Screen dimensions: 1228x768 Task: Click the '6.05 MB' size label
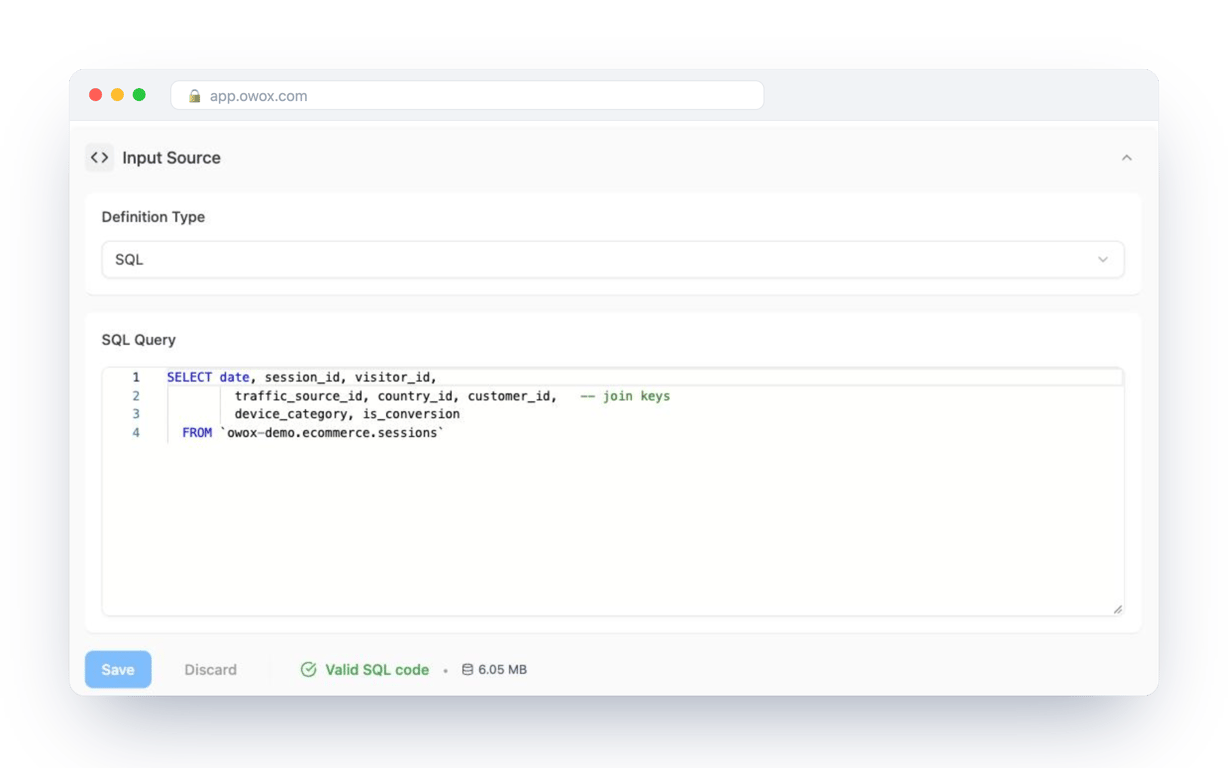[x=502, y=670]
